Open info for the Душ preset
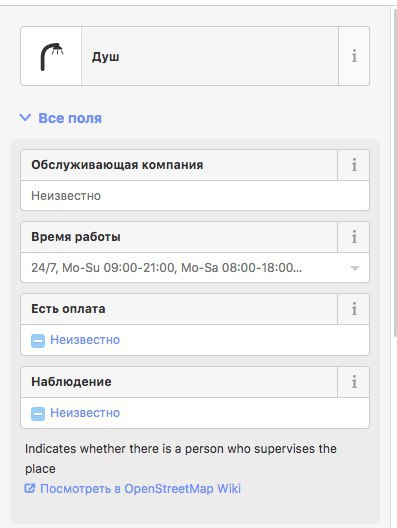Viewport: 397px width, 528px height. coord(354,56)
